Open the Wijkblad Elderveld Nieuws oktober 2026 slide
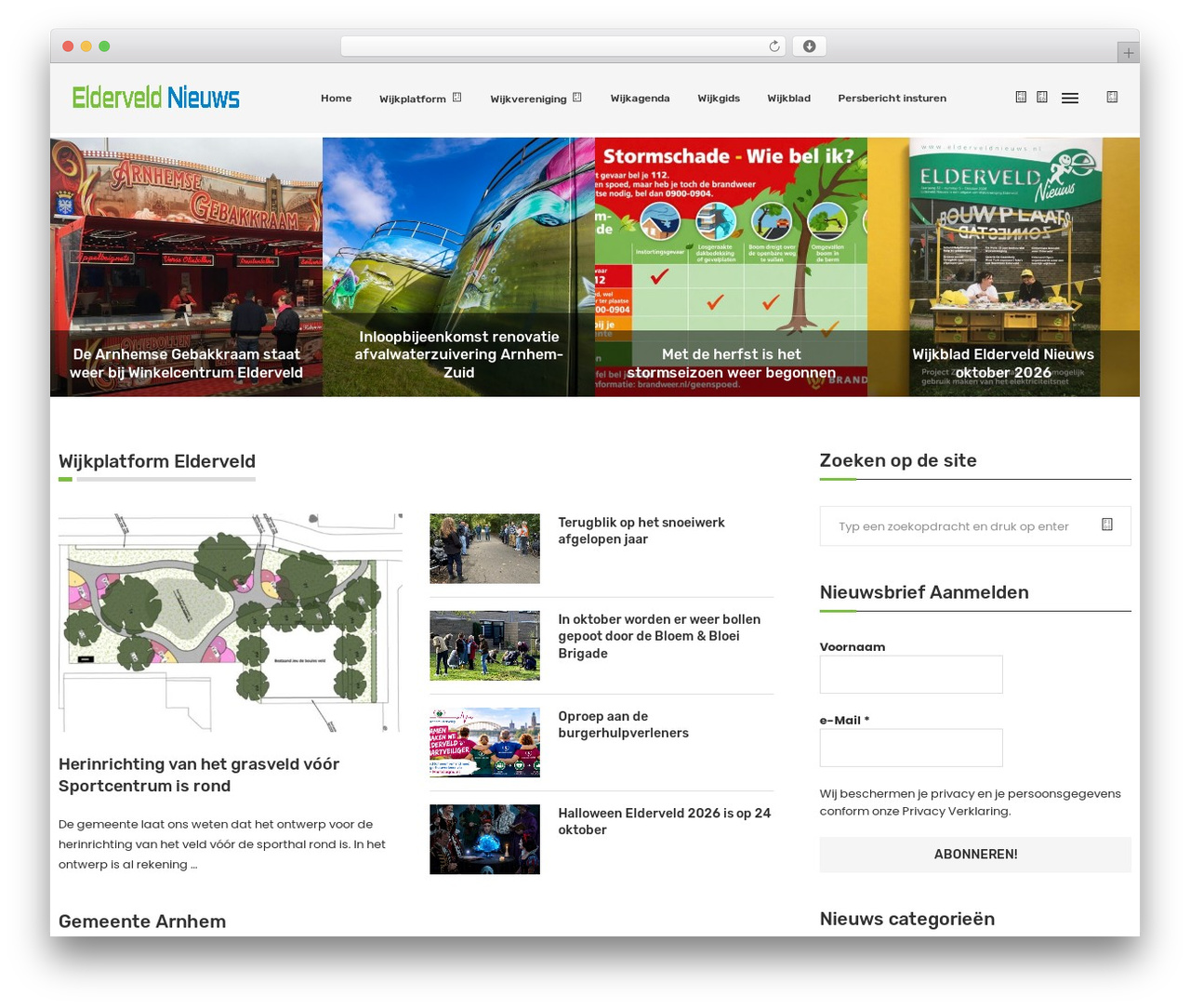This screenshot has height=1008, width=1190. click(x=1003, y=267)
